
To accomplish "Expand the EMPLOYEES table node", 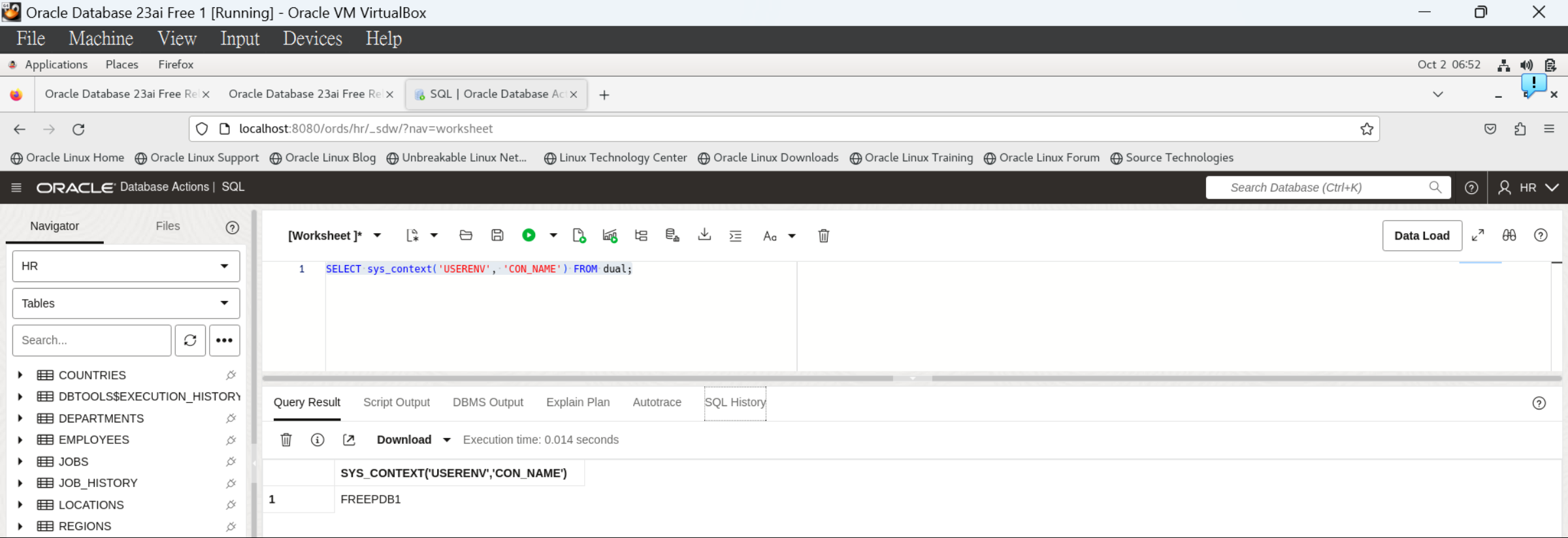I will 20,440.
